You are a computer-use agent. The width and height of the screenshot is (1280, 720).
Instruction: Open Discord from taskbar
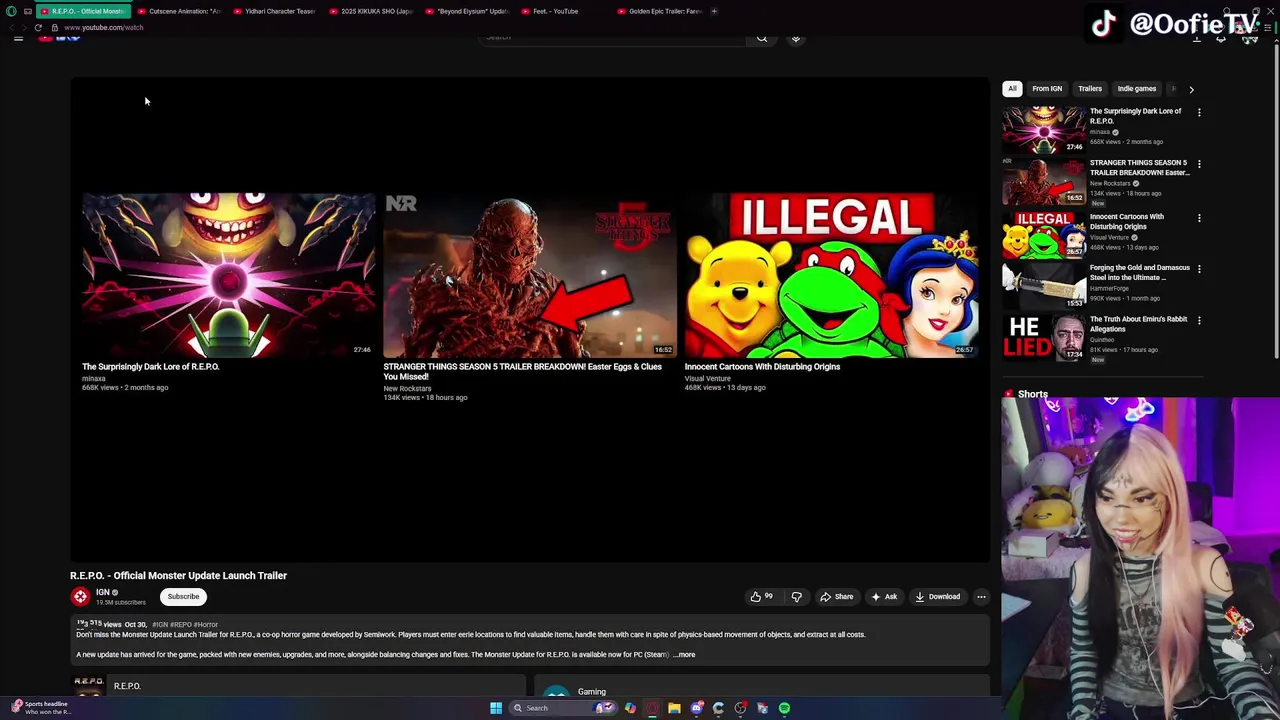coord(697,708)
